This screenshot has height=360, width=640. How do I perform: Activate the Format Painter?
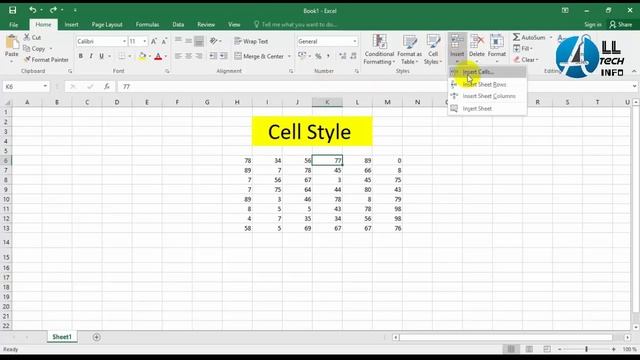[46, 60]
